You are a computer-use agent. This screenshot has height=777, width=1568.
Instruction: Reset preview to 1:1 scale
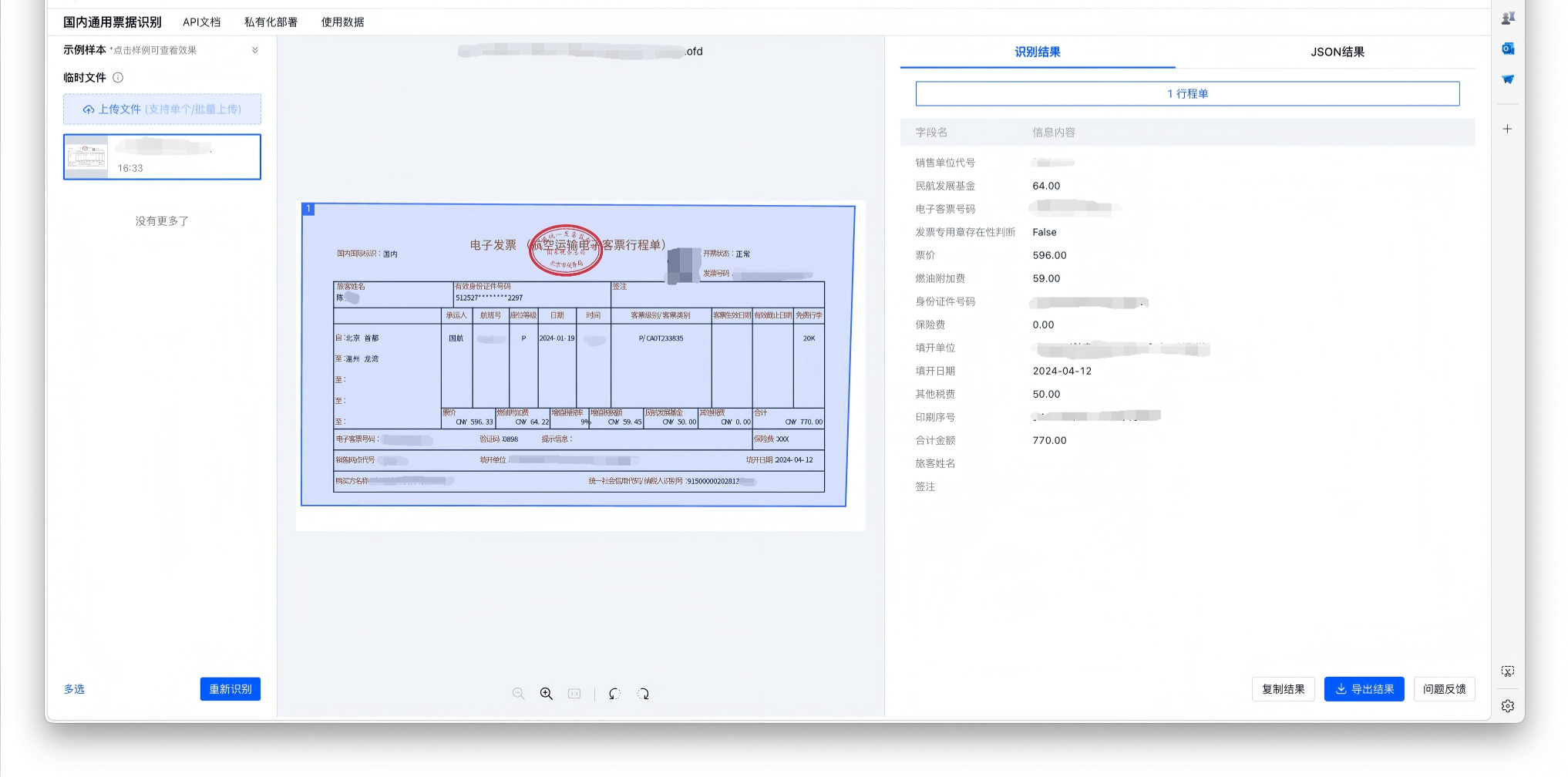[x=574, y=694]
